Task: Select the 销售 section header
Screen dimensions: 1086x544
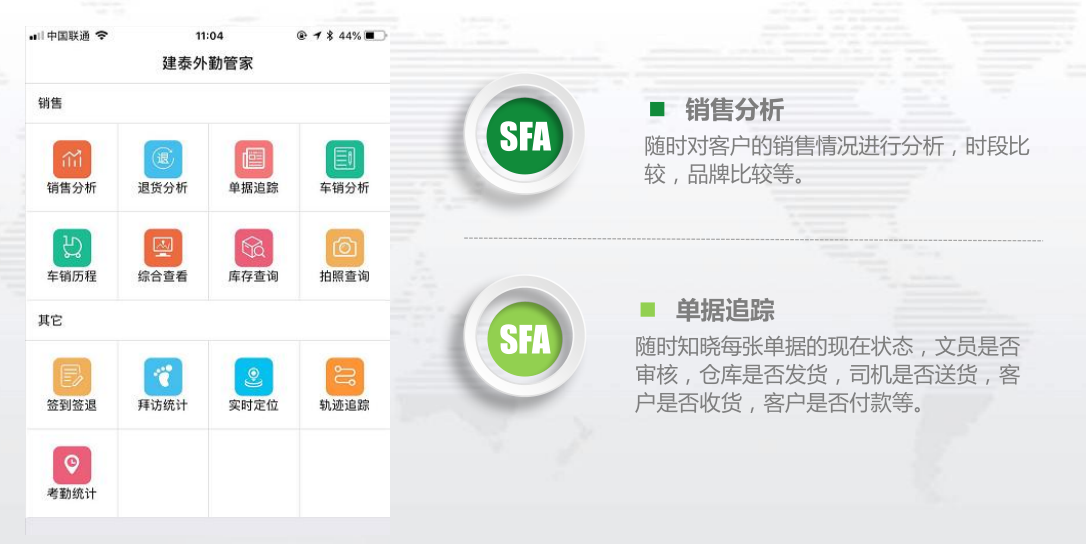Action: point(51,103)
